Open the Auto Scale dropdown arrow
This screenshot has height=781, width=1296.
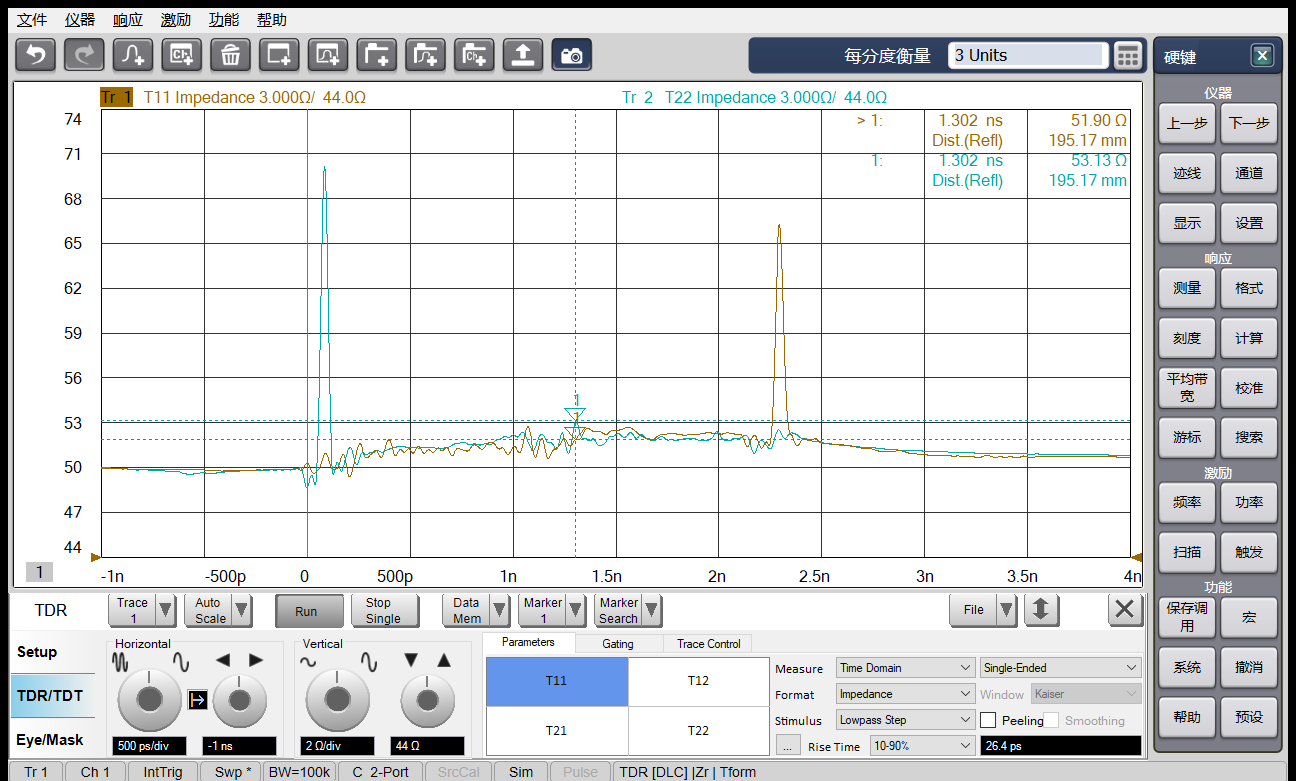pyautogui.click(x=241, y=610)
